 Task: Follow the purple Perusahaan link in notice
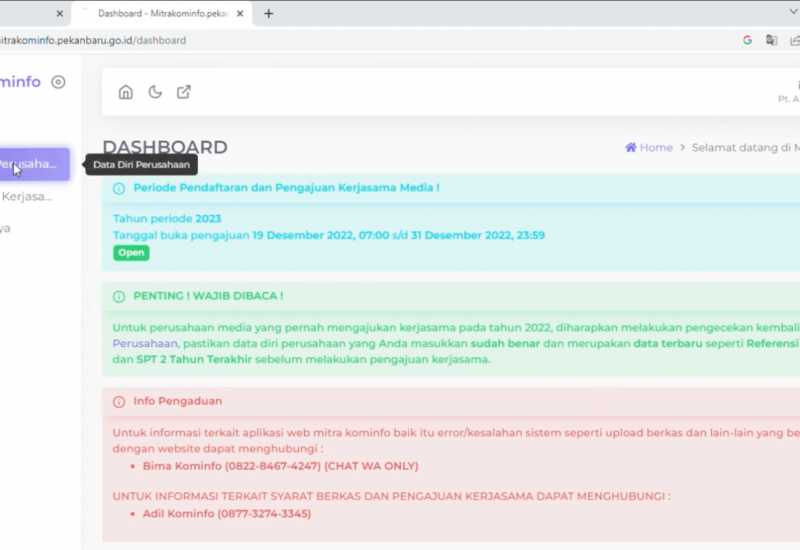coord(145,343)
